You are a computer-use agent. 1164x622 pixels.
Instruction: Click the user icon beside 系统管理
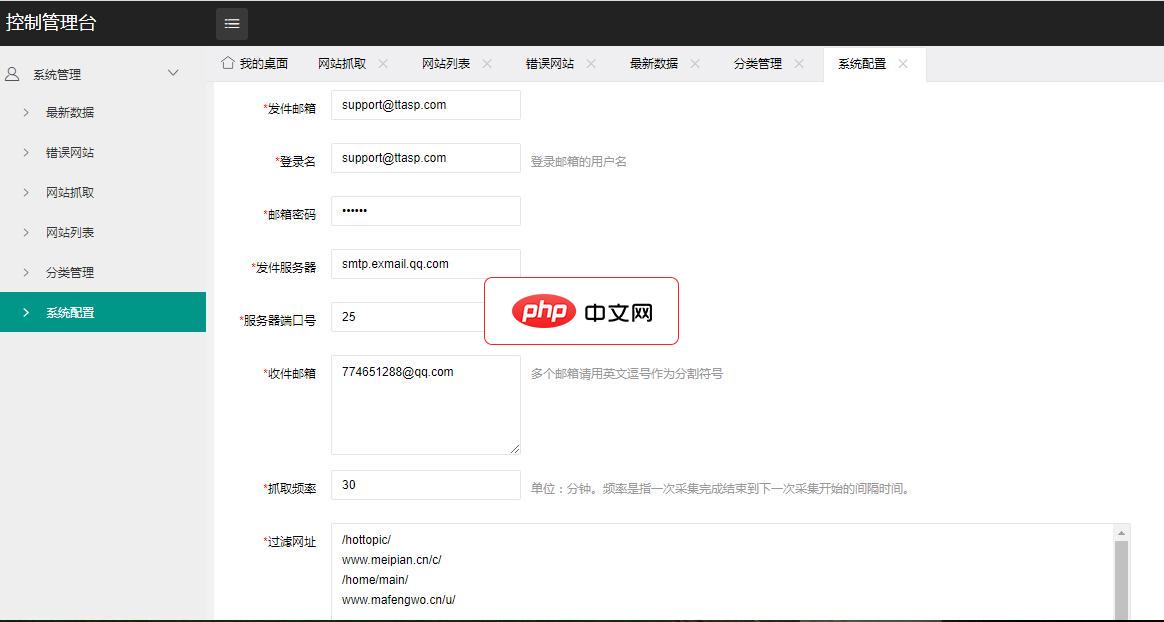pyautogui.click(x=12, y=74)
